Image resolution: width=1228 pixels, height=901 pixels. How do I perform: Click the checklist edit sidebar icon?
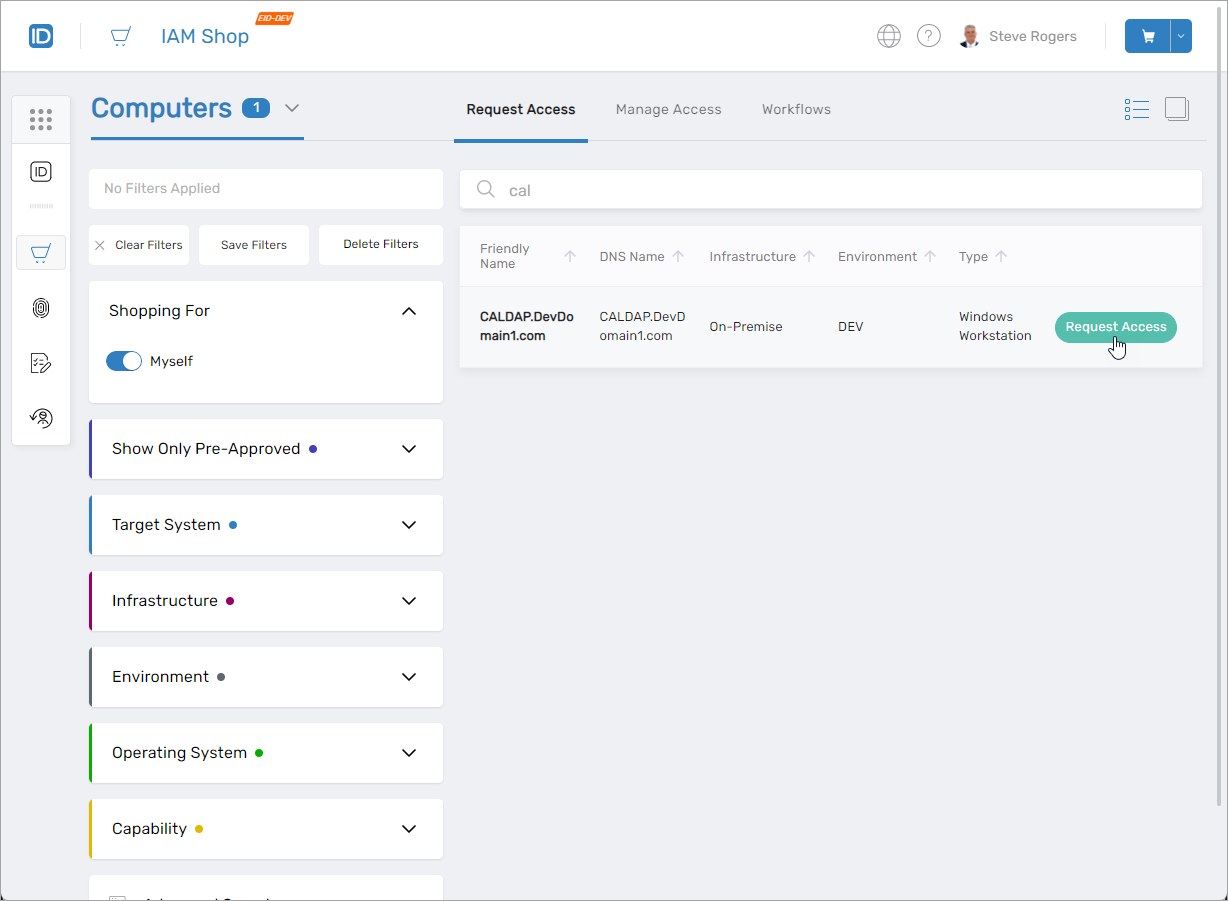pyautogui.click(x=41, y=363)
